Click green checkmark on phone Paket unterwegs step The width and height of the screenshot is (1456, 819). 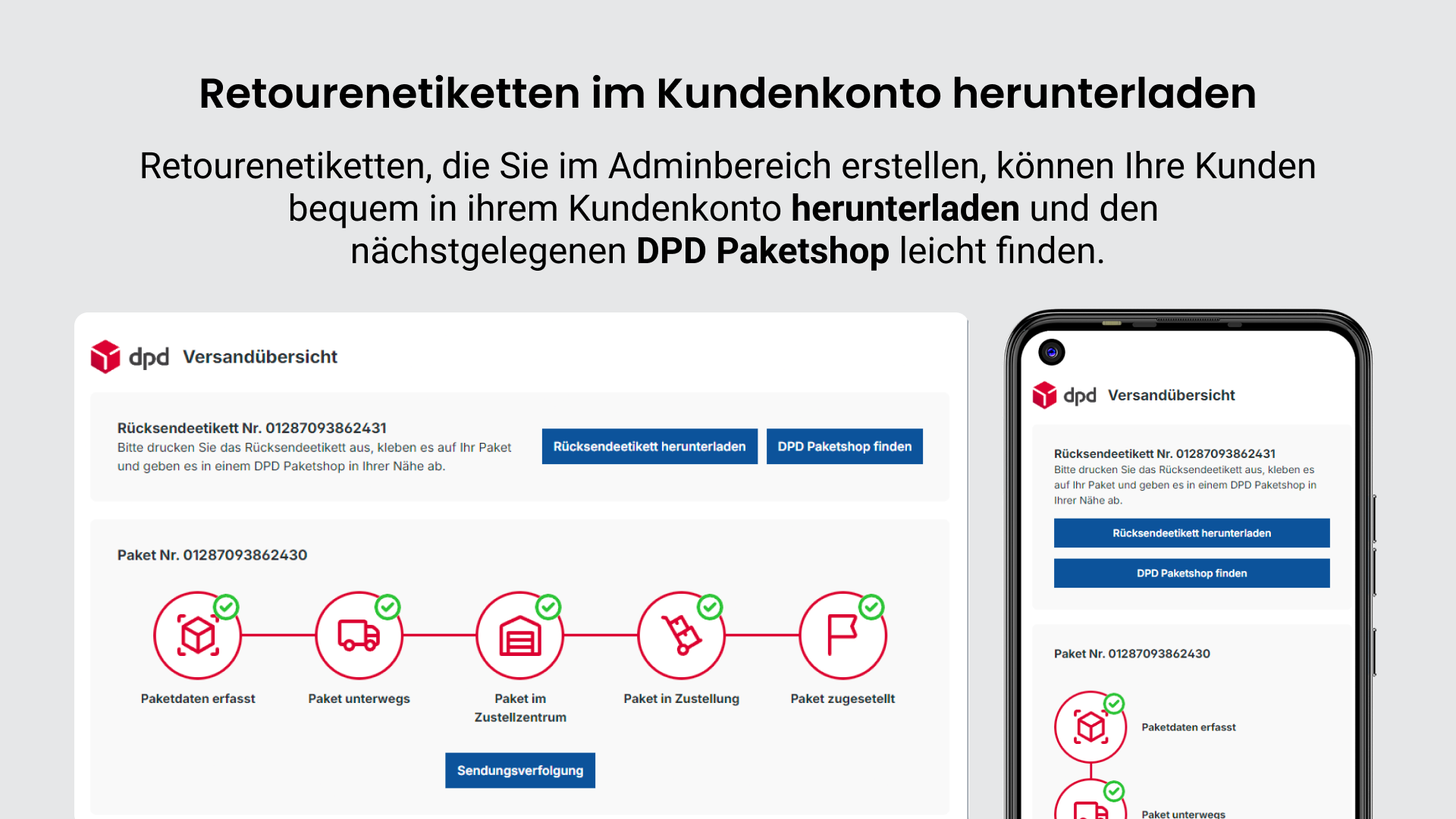1114,792
